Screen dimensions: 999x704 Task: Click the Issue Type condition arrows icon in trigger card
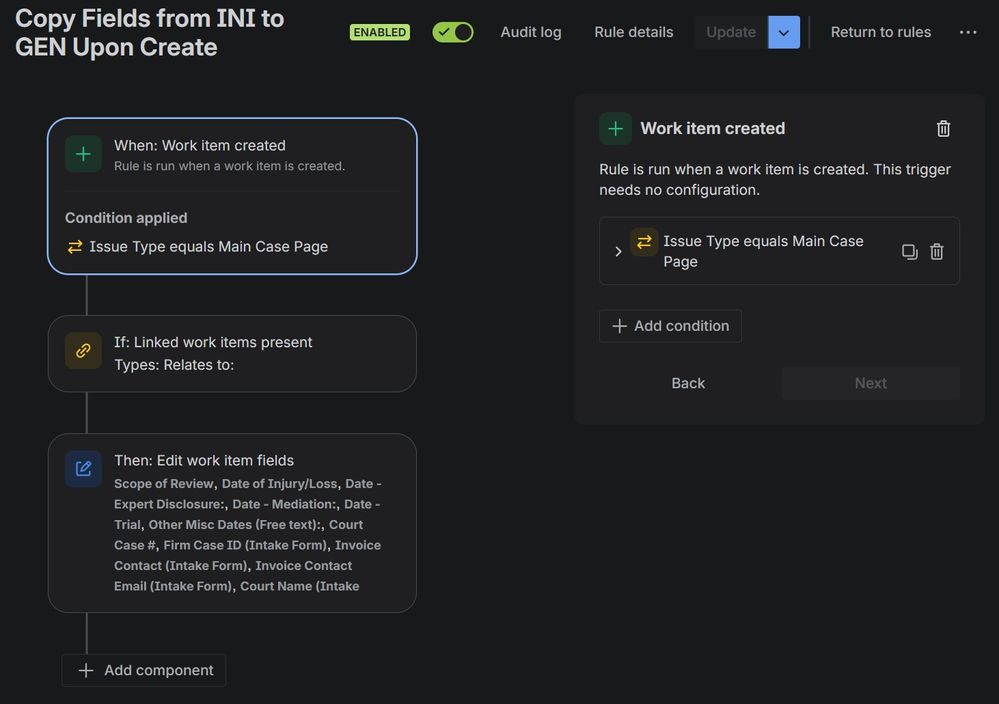75,247
